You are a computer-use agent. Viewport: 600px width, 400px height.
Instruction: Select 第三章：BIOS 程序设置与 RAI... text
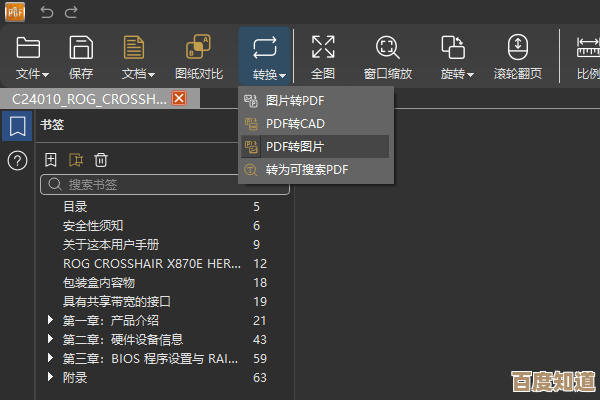150,359
